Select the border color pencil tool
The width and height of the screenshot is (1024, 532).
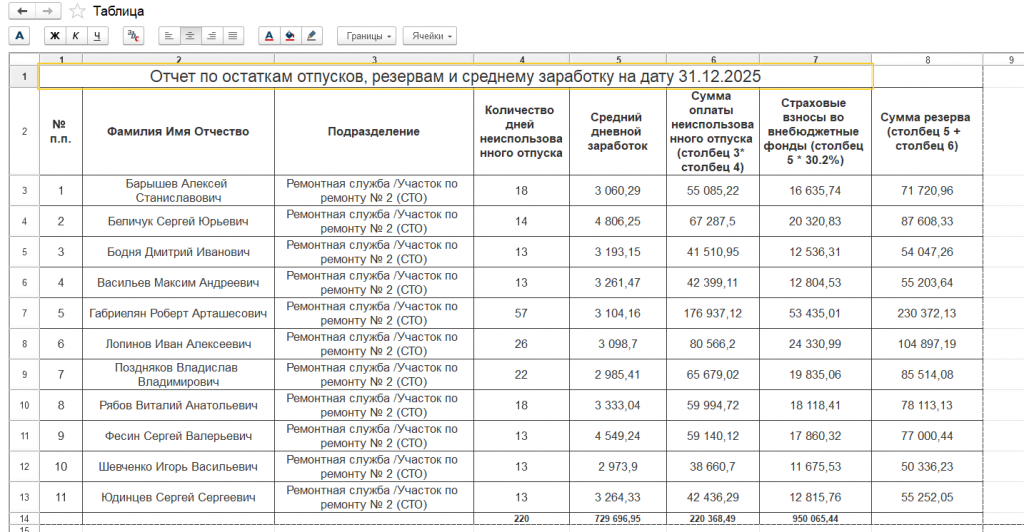(x=312, y=36)
